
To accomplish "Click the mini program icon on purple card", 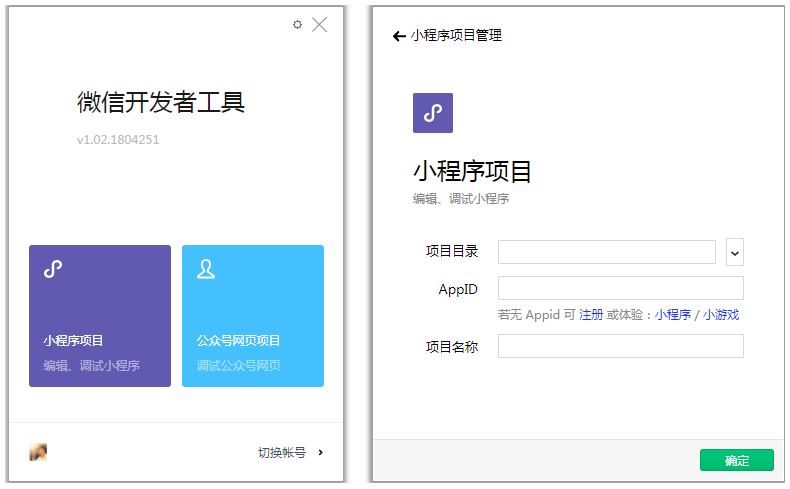I will [x=53, y=269].
